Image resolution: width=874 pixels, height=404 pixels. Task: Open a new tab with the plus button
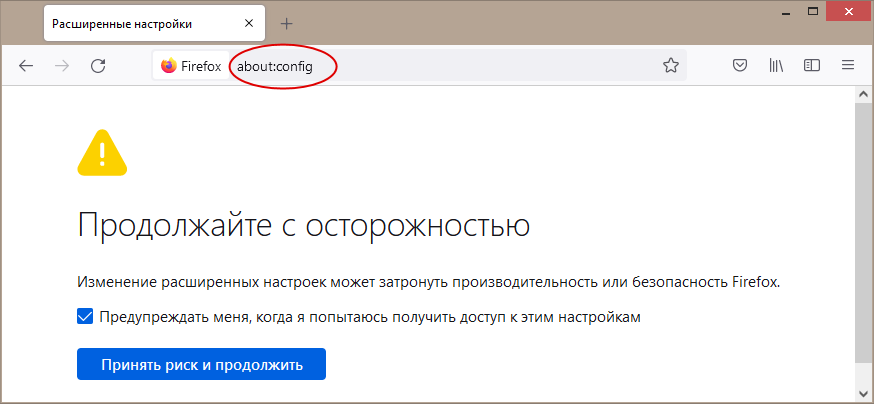tap(286, 23)
